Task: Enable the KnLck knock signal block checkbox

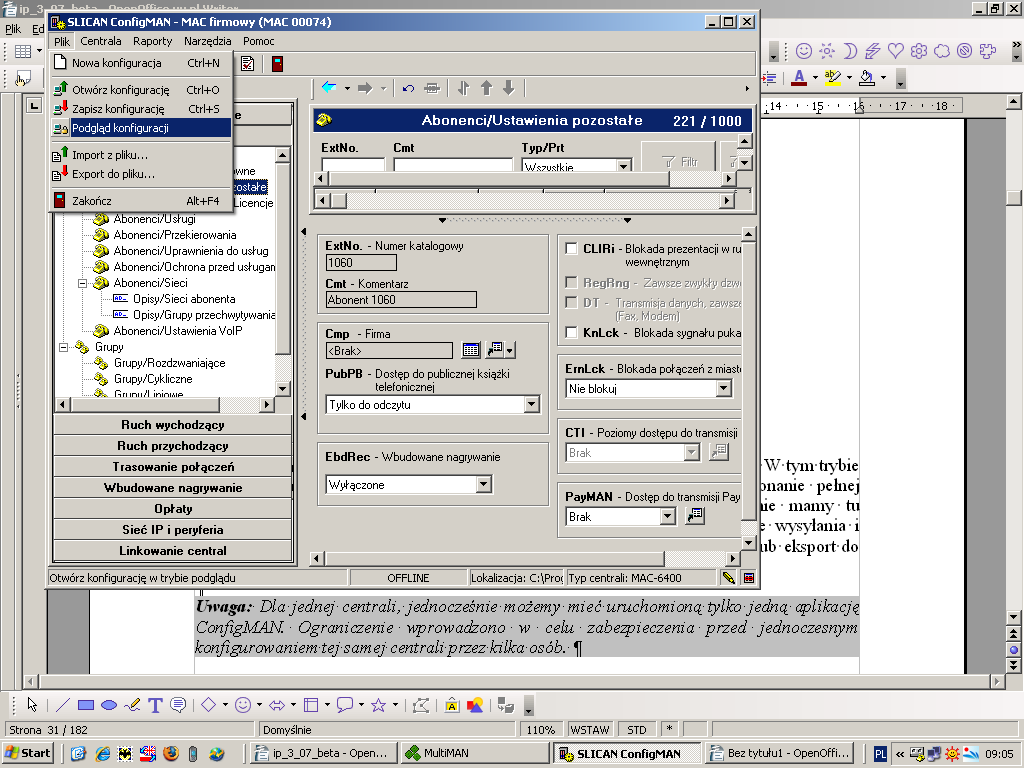Action: [571, 332]
